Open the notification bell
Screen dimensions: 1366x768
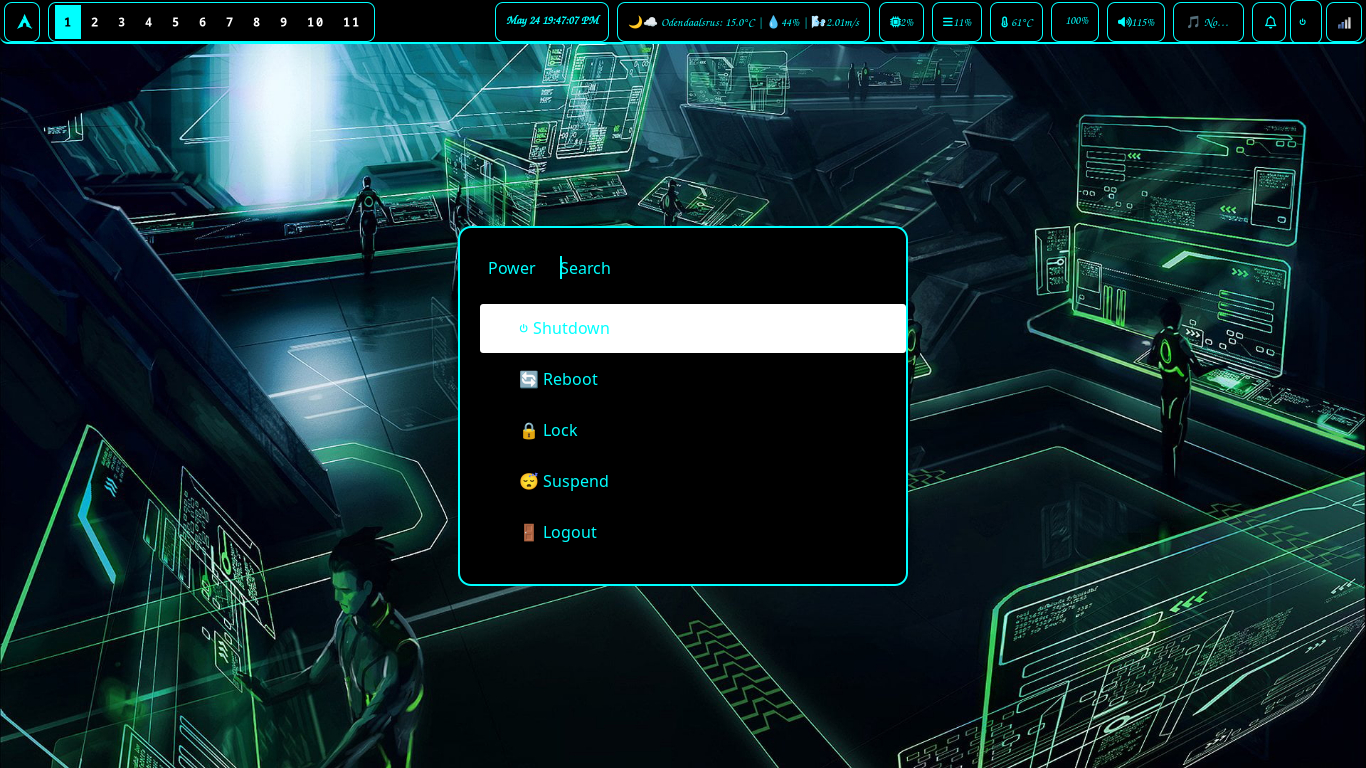coord(1269,22)
